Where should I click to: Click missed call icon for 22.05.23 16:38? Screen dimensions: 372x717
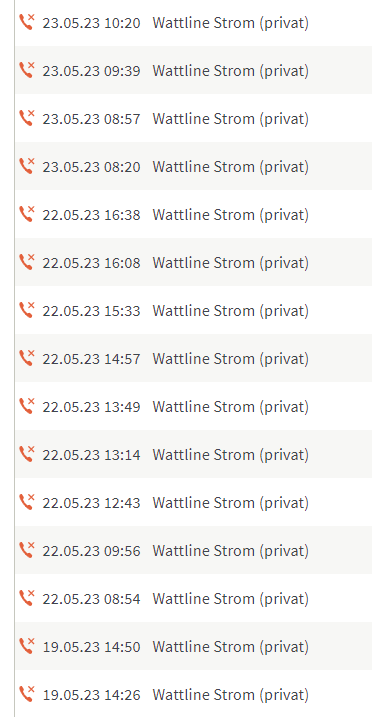[x=27, y=214]
